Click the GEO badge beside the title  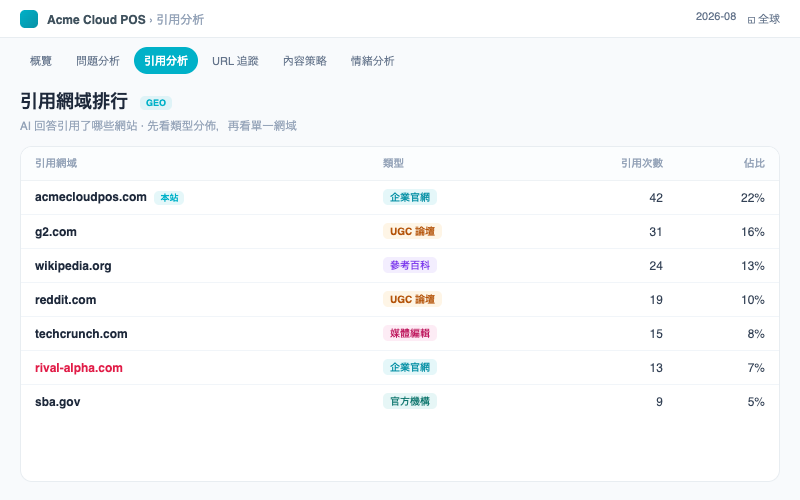click(156, 103)
